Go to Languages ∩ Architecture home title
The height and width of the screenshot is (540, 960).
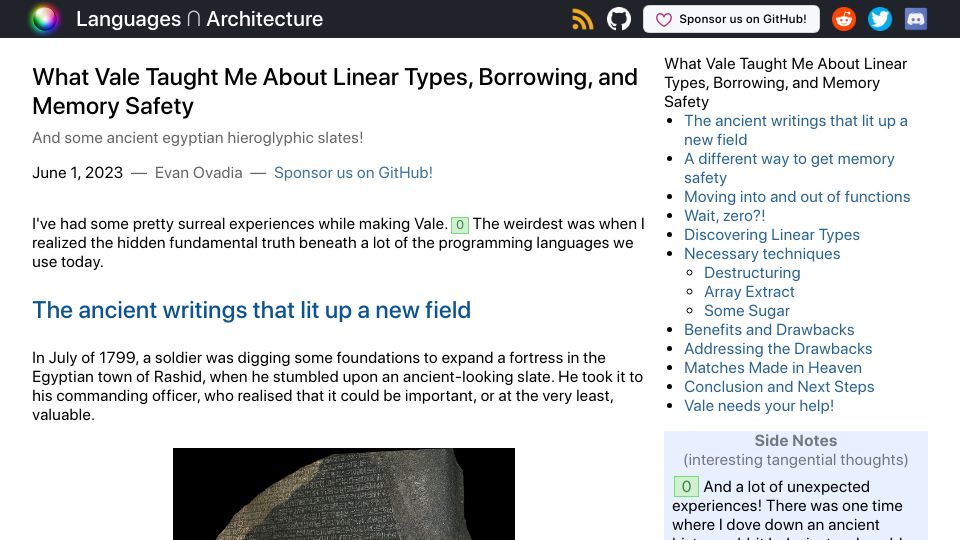[199, 19]
